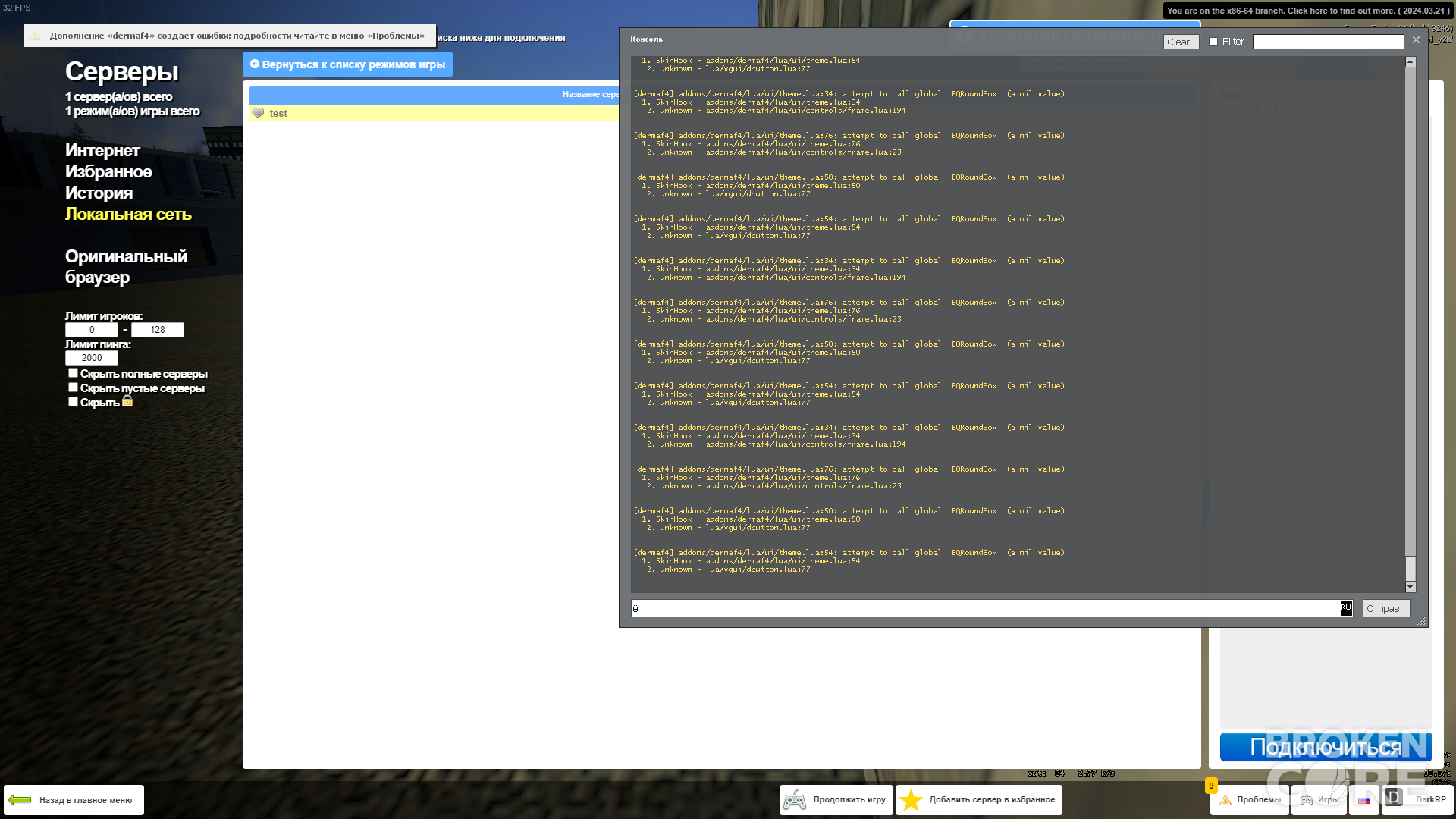The height and width of the screenshot is (819, 1456).
Task: Click the console scrollbar down arrow
Action: coord(1410,587)
